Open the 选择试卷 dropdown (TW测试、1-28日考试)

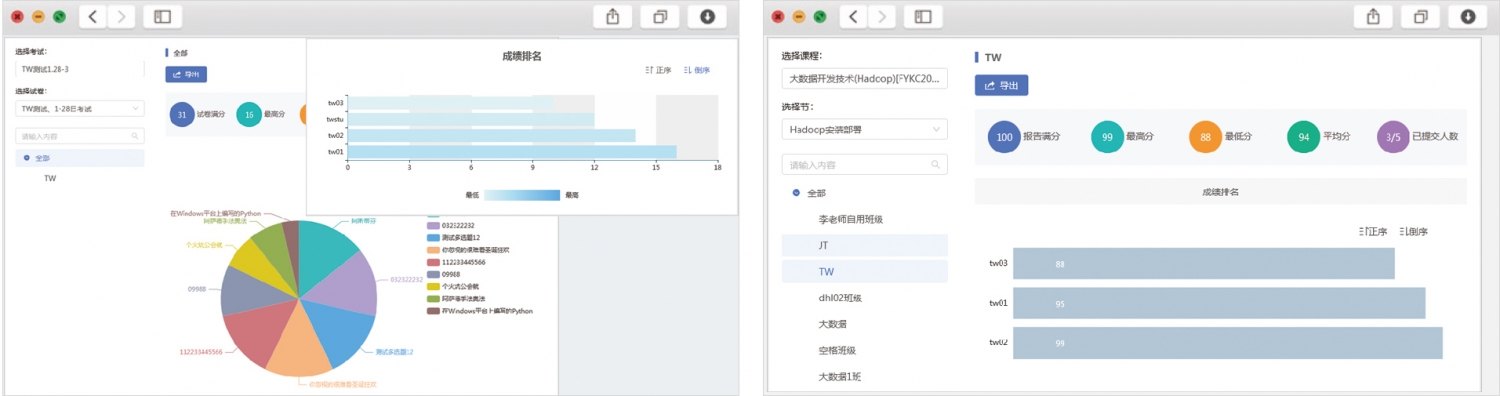(x=80, y=108)
